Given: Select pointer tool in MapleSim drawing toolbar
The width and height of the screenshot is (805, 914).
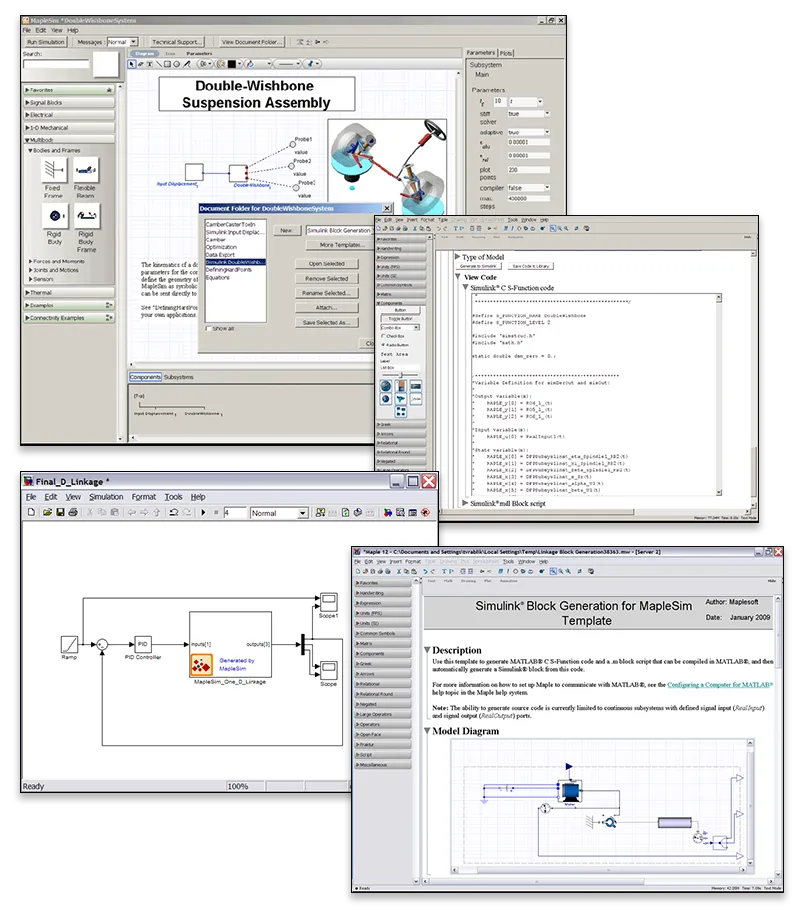Looking at the screenshot, I should 132,64.
